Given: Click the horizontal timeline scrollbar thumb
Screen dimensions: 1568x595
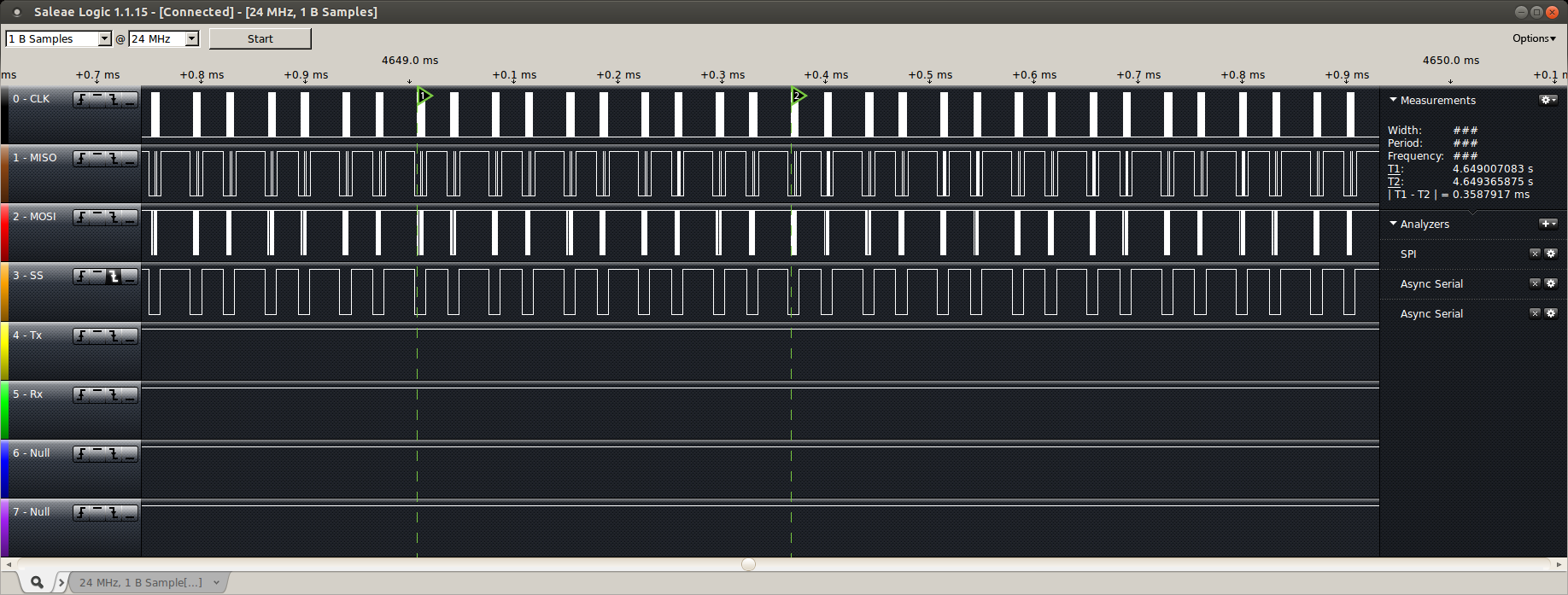Looking at the screenshot, I should (x=748, y=564).
